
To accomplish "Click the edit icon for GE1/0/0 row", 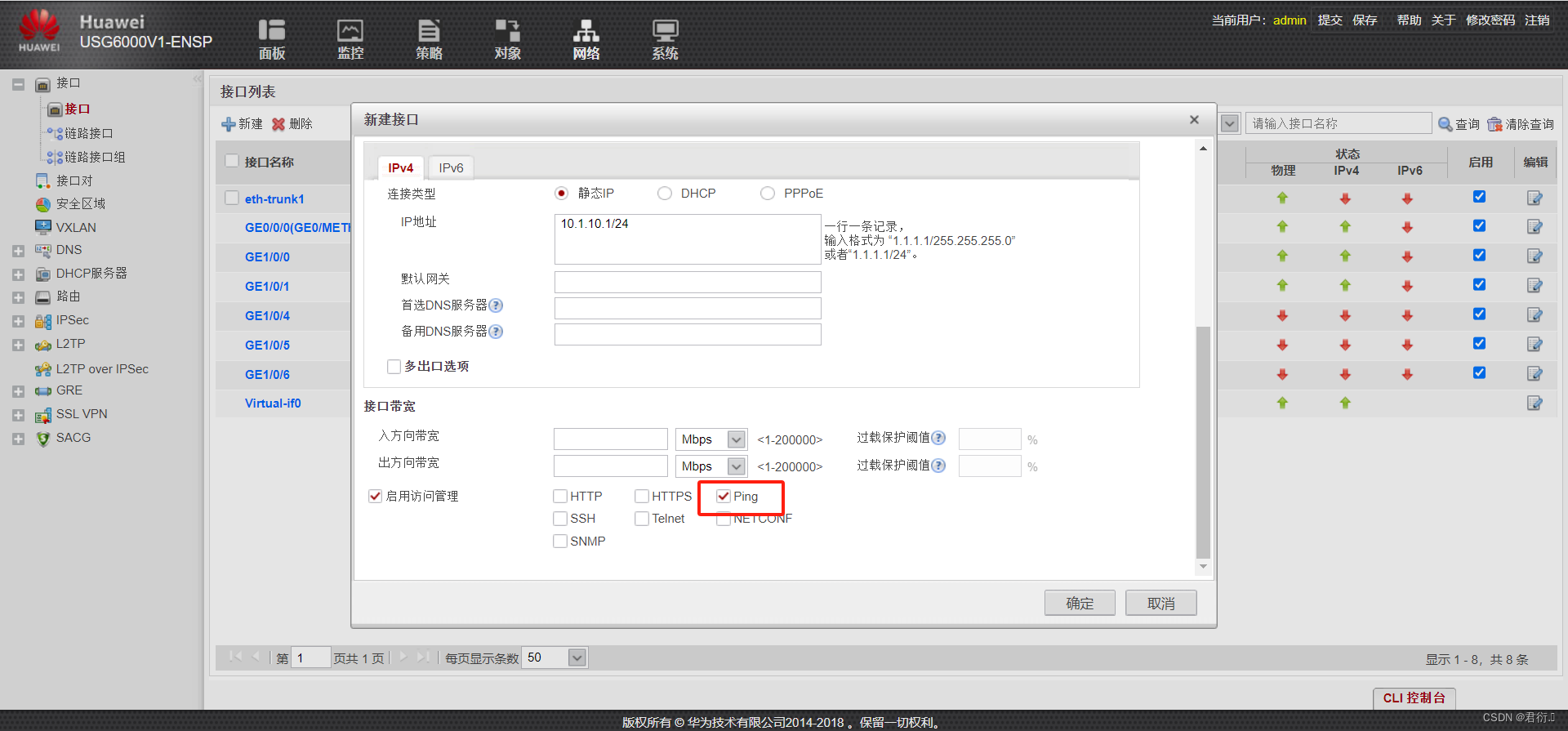I will click(1535, 256).
